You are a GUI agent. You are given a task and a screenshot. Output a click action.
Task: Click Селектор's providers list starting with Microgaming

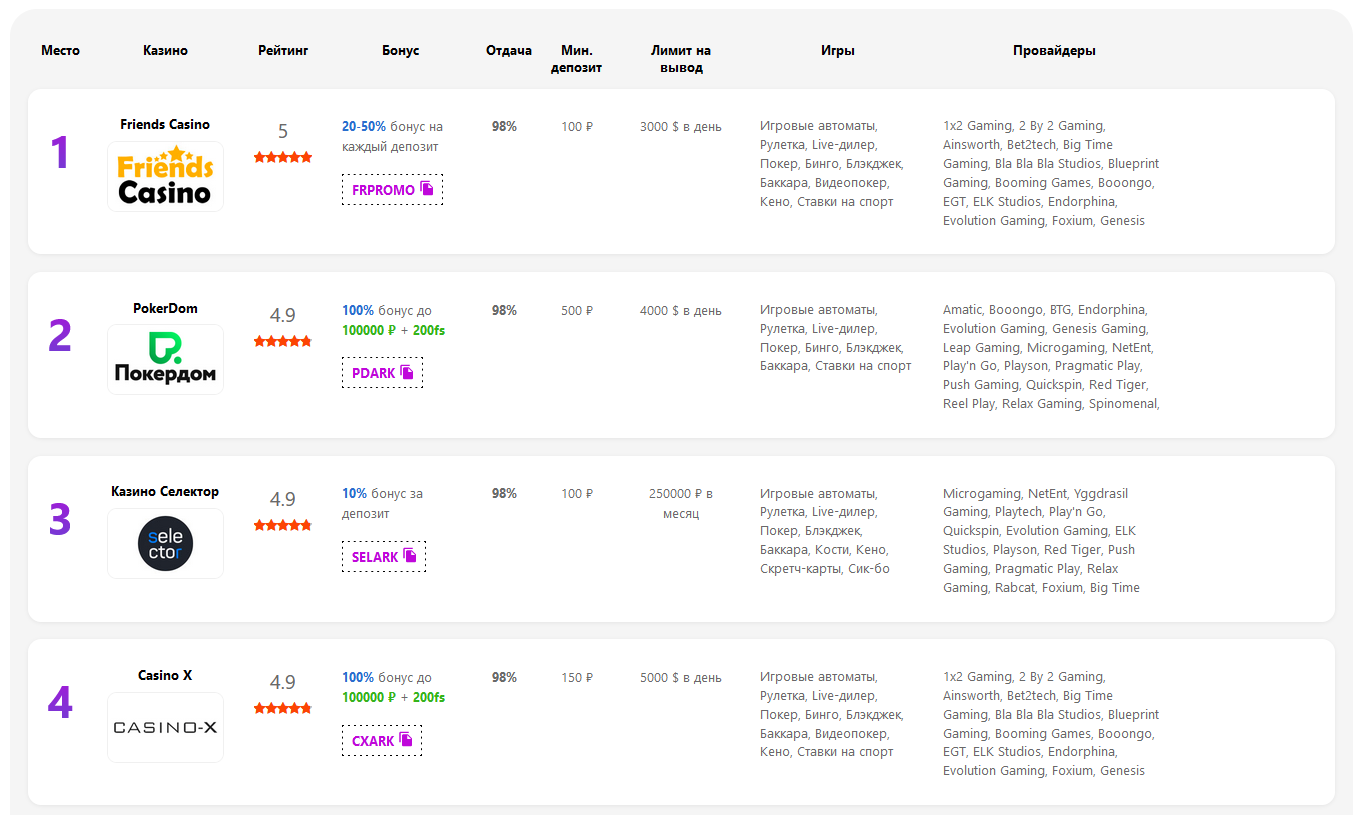click(x=1042, y=540)
